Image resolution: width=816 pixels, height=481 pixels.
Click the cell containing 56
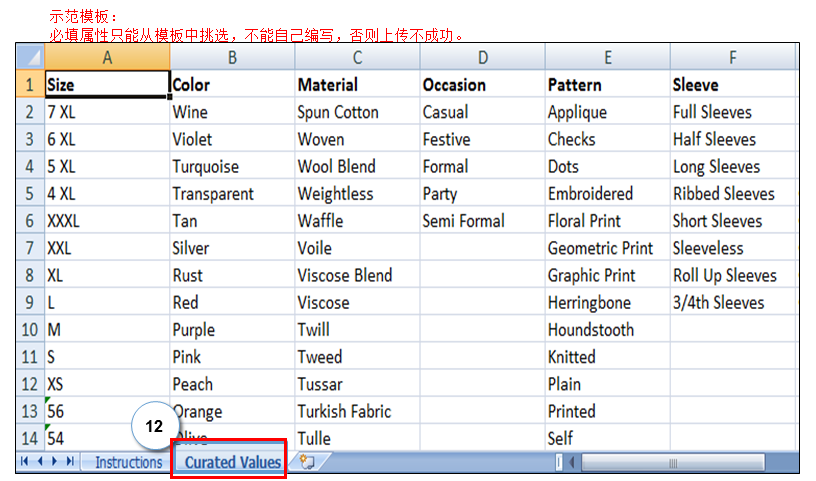(x=107, y=411)
